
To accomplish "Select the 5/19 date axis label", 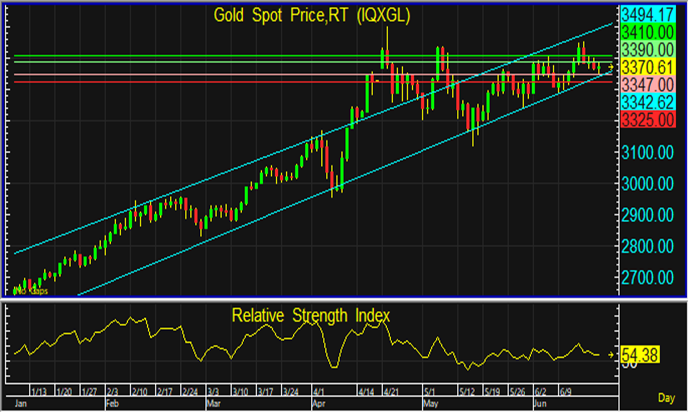I will coord(492,392).
